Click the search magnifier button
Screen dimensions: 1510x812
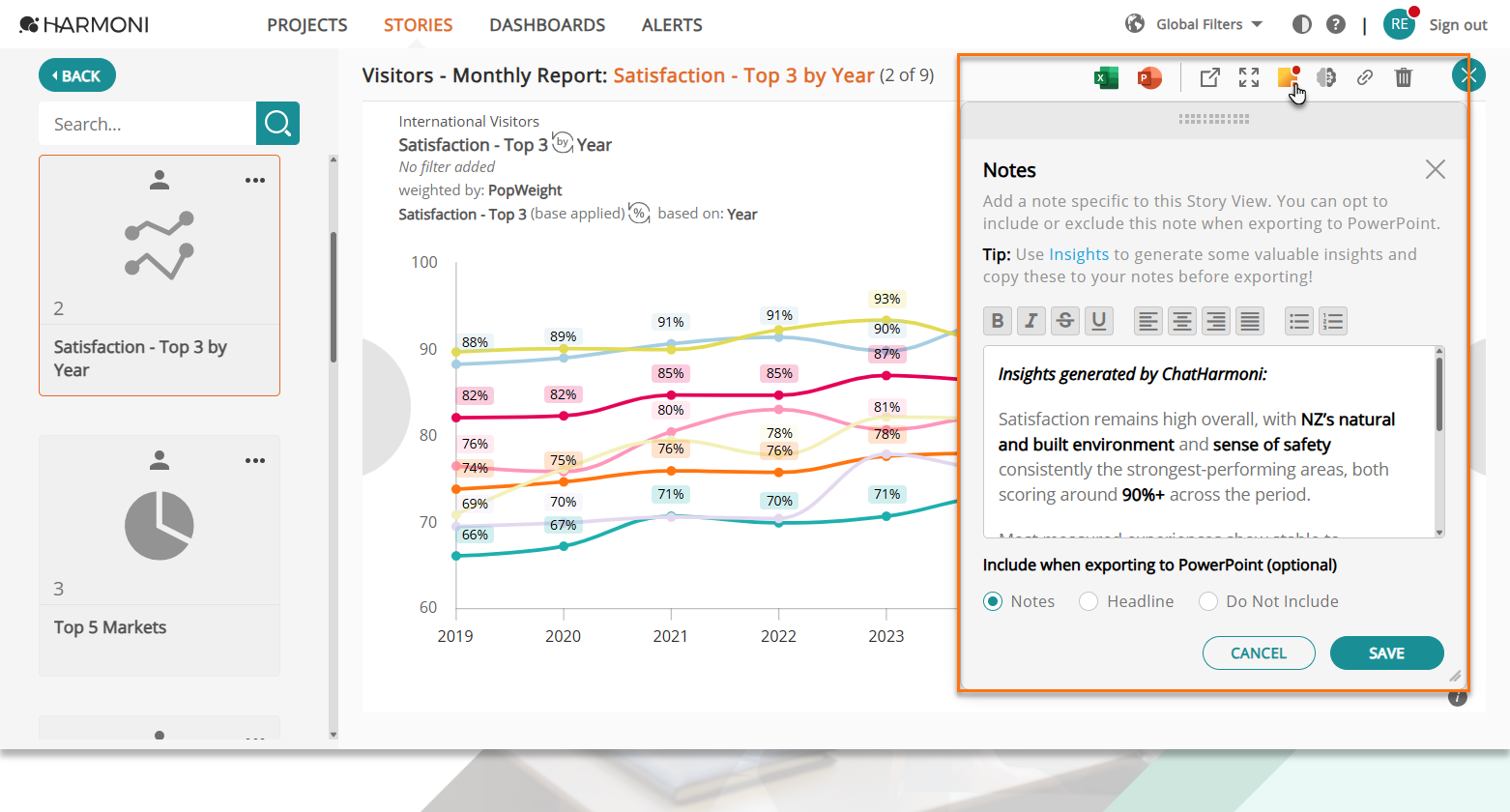tap(277, 123)
